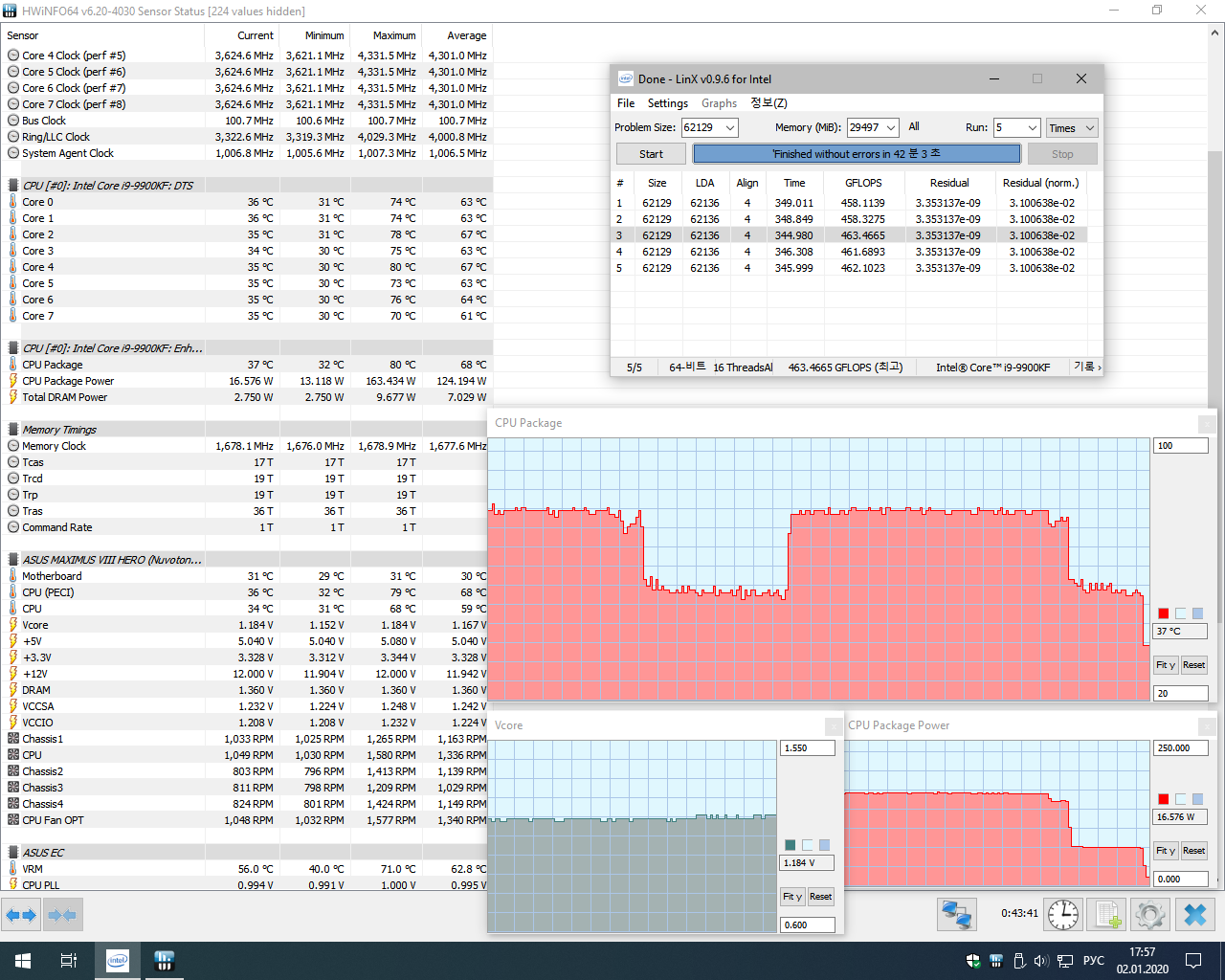Click the grey collapse-columns arrows button in HWiNFO
1225x980 pixels.
(x=62, y=915)
